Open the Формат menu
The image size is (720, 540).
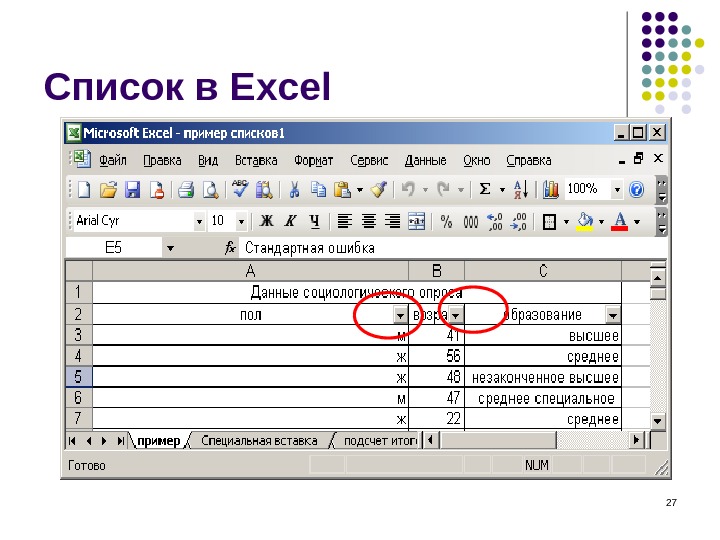pyautogui.click(x=314, y=160)
